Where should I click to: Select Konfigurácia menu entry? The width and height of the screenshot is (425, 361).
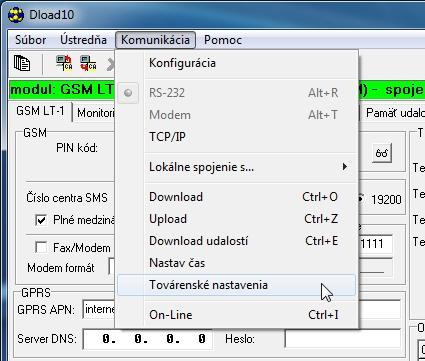click(x=237, y=63)
